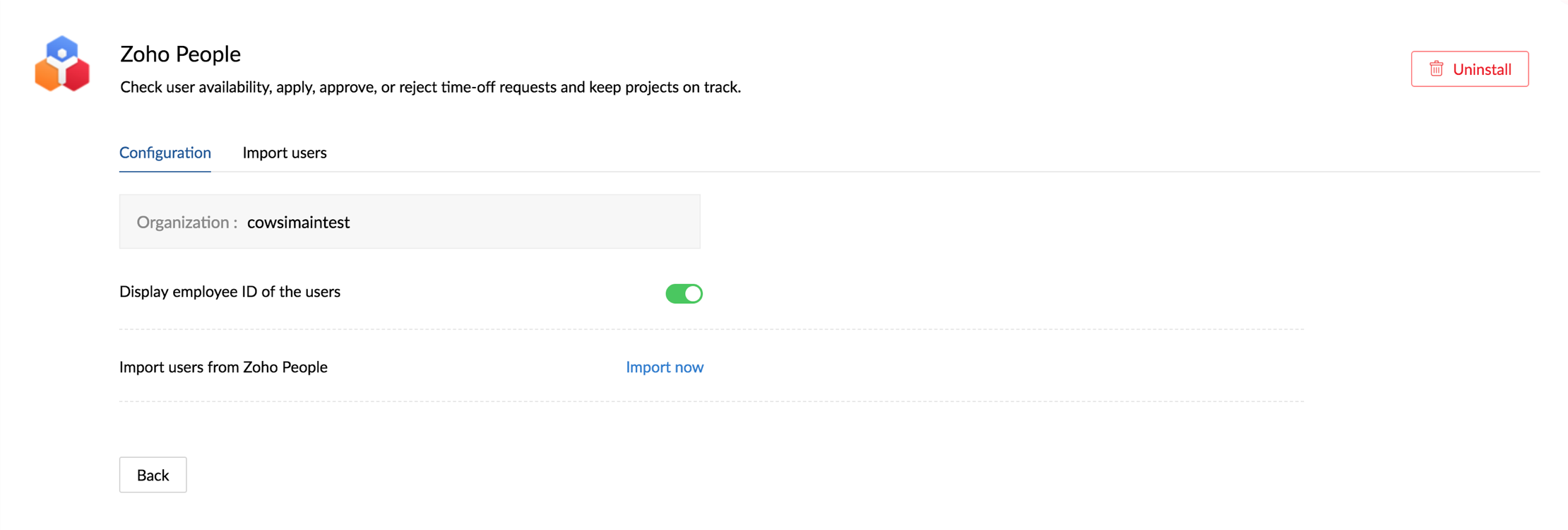Uninstall the Zoho People integration
The height and width of the screenshot is (530, 1568).
(x=1470, y=69)
